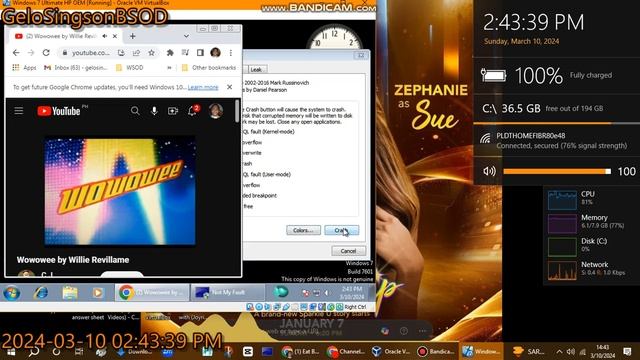Open the Gmail Inbox (63) bookmark

click(76, 68)
